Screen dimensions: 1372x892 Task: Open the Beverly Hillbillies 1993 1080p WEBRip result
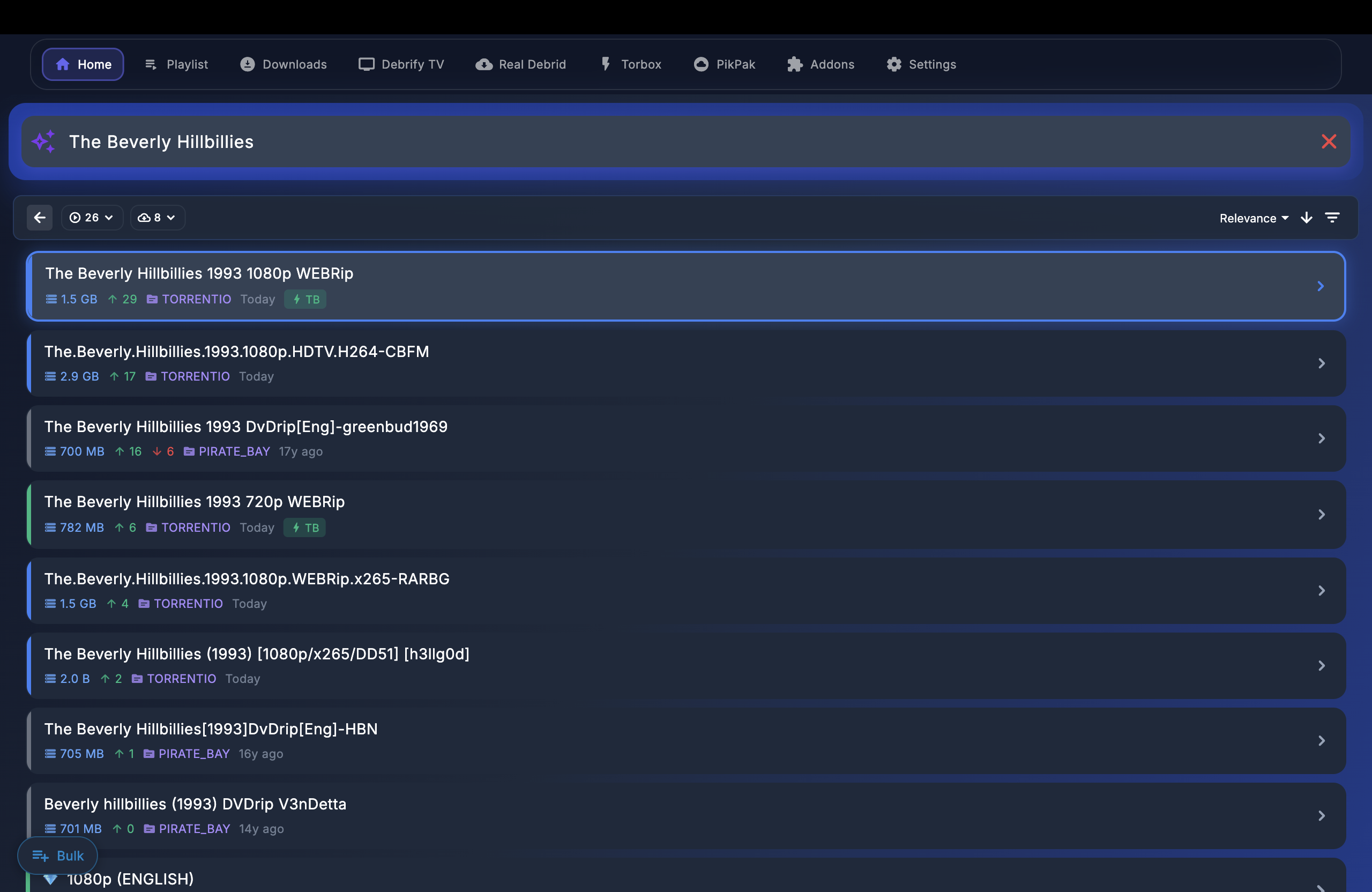pyautogui.click(x=686, y=286)
